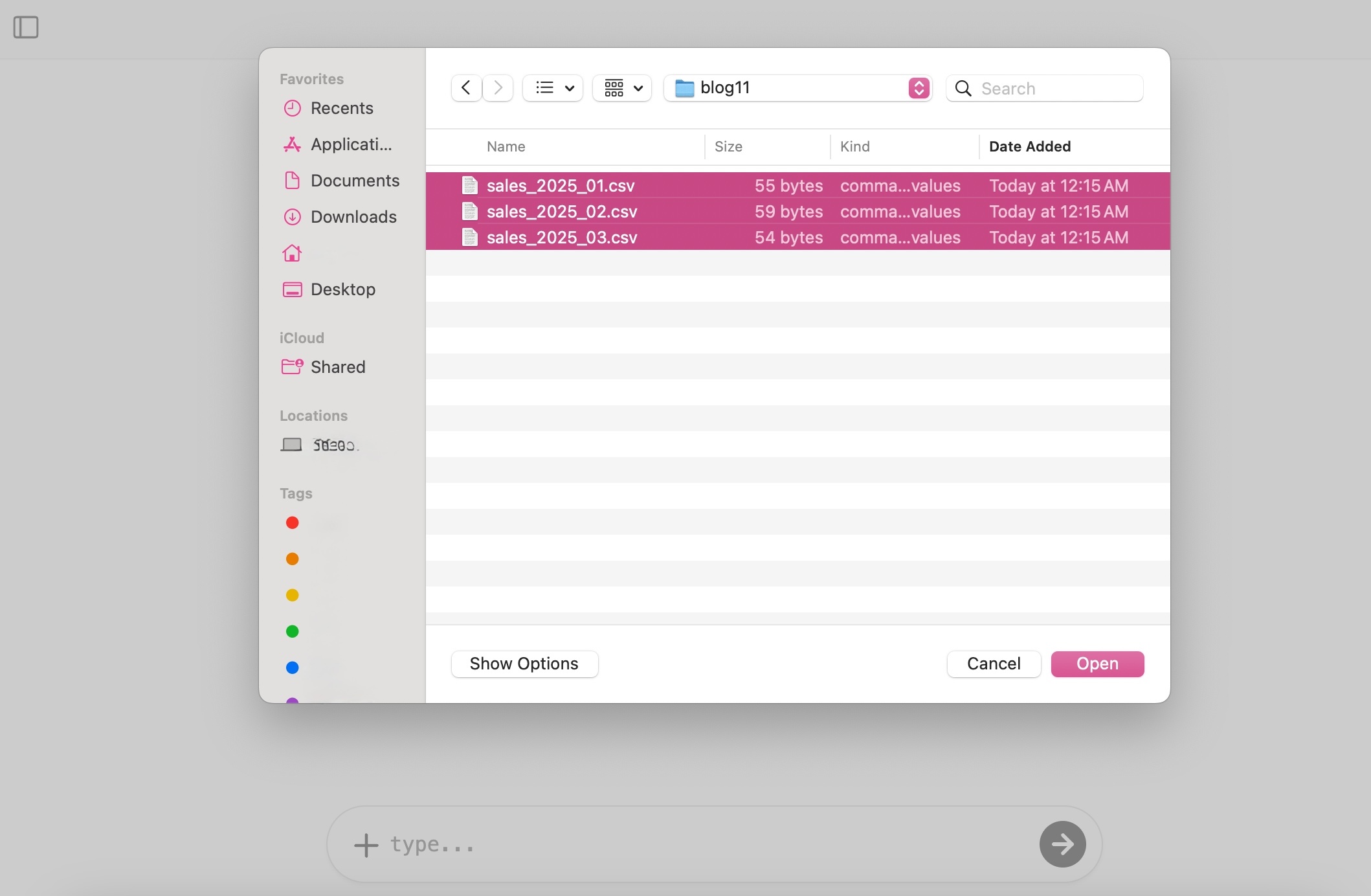Click the Open button
The height and width of the screenshot is (896, 1371).
[x=1097, y=664]
